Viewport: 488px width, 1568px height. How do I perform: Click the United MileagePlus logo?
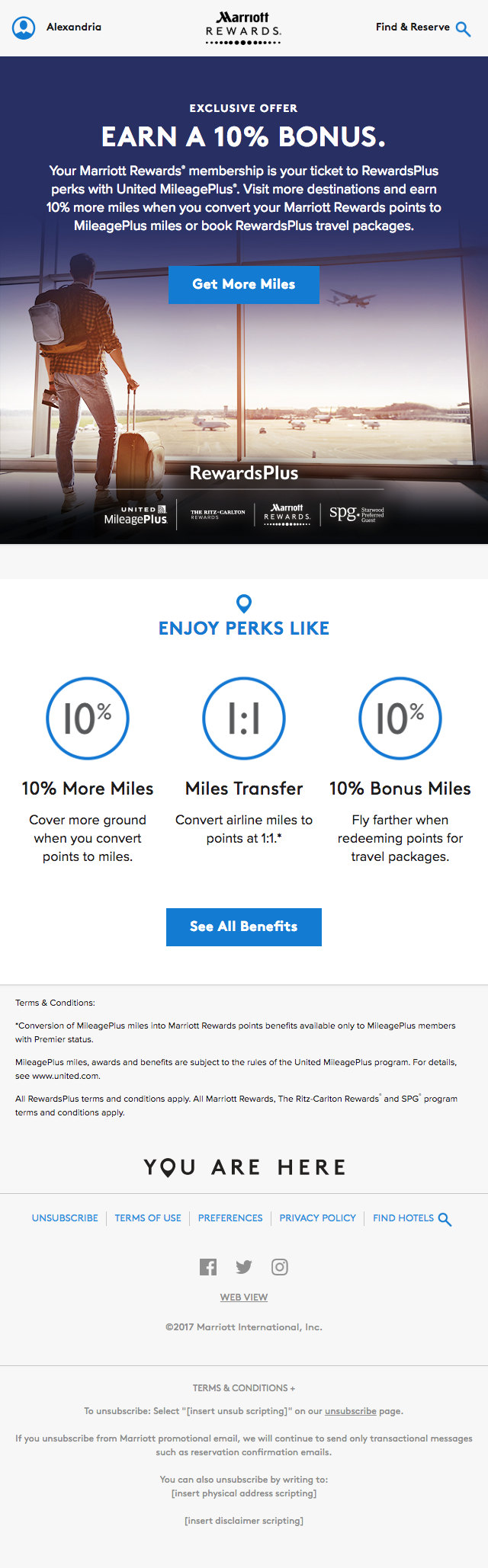tap(136, 515)
